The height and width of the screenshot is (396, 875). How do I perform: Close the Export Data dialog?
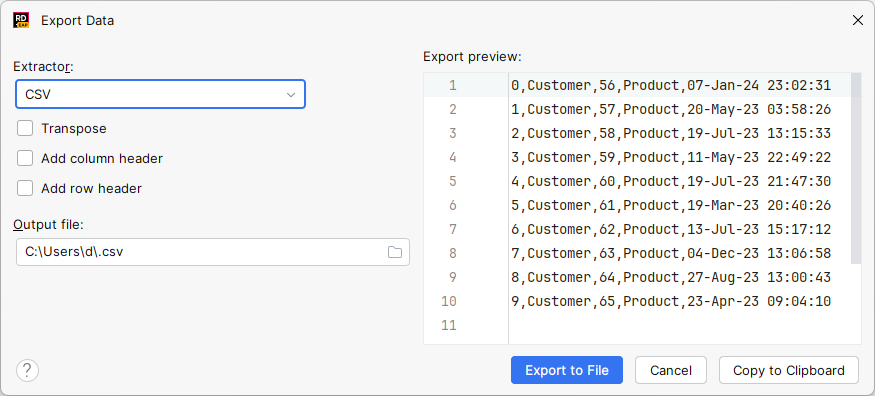point(858,21)
